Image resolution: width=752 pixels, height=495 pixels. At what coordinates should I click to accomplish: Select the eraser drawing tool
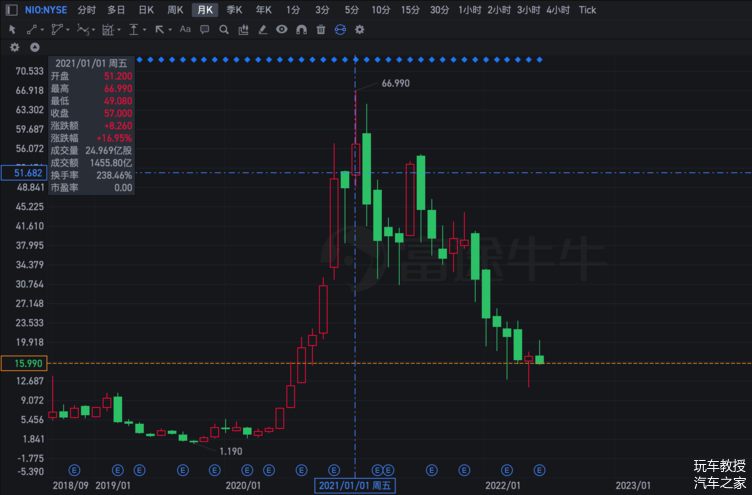coord(262,30)
